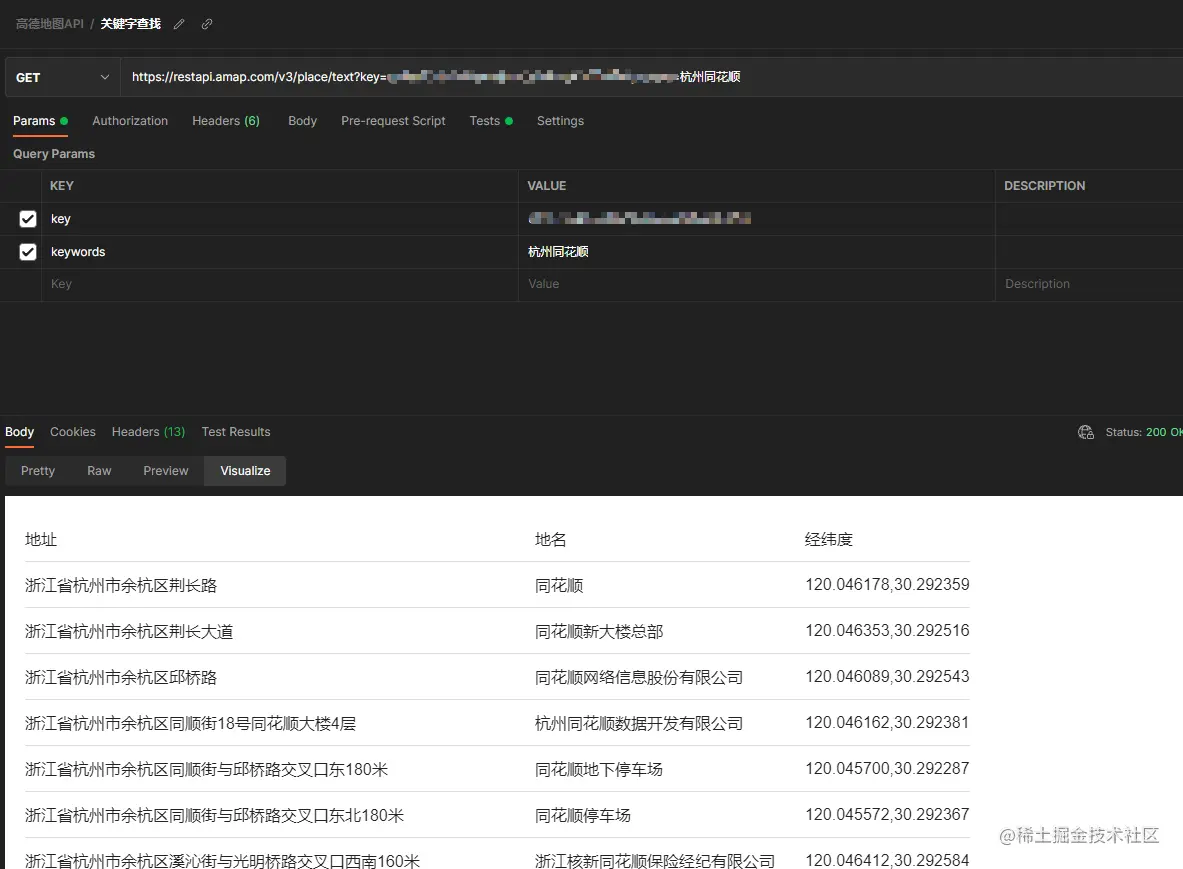Click the empty Description input row

(1089, 284)
